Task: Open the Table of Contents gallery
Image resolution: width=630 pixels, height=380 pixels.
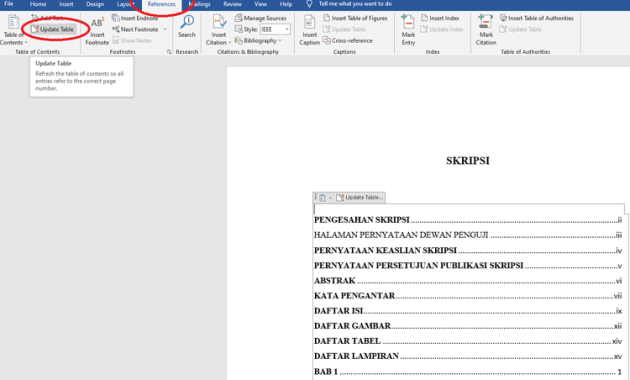Action: 13,30
